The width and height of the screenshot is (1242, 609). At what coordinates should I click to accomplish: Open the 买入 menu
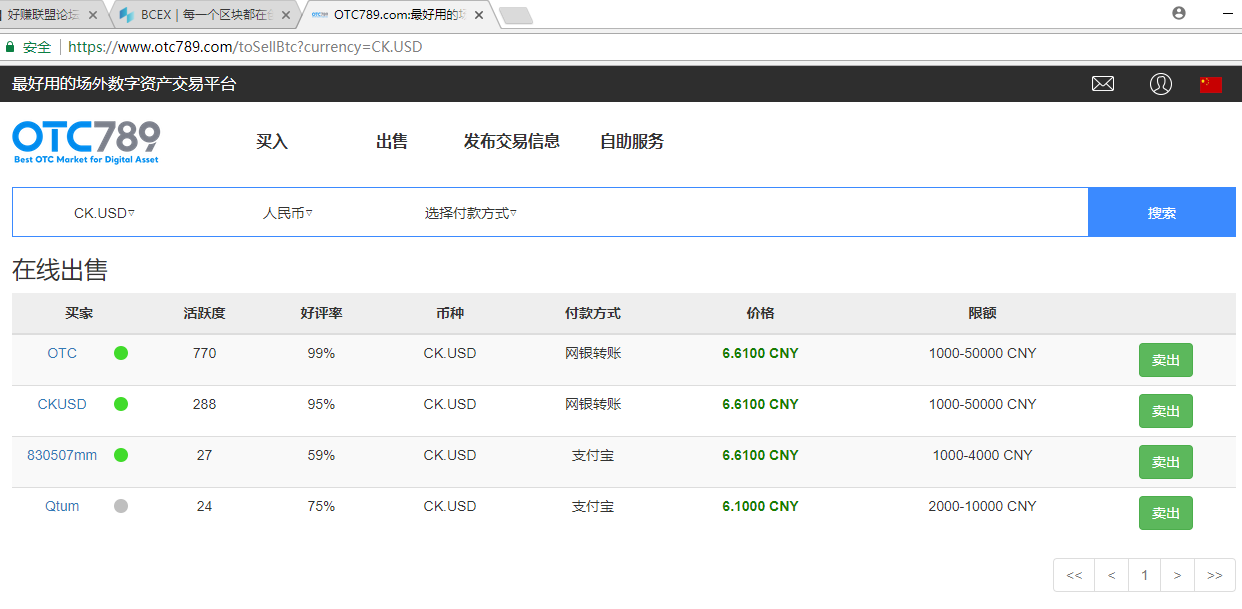point(272,142)
